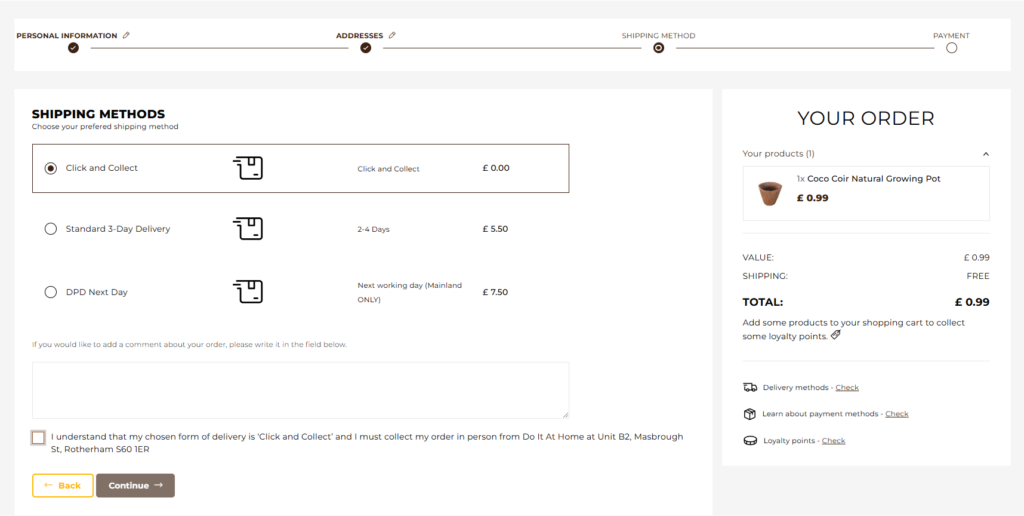Go back with the Back button
Screen dimensions: 1024x516
(x=63, y=485)
